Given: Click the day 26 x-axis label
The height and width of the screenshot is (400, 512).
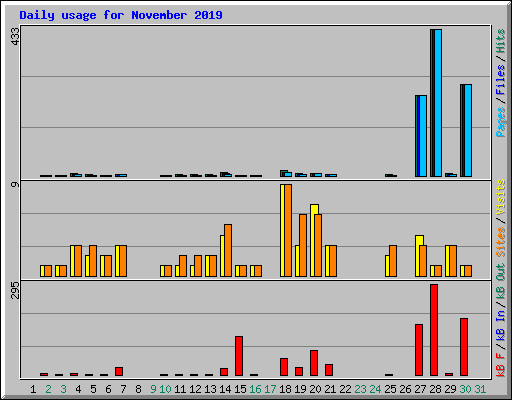Looking at the screenshot, I should click(405, 389).
